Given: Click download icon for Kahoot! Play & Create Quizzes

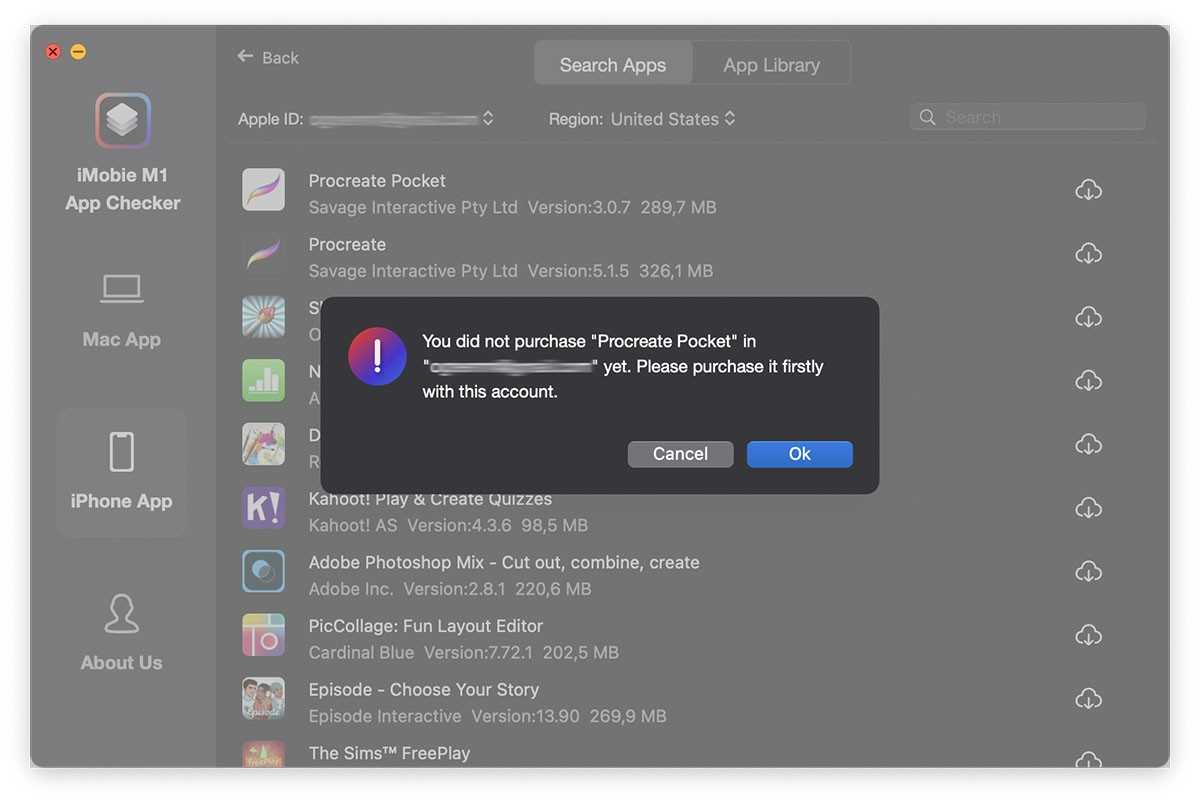Looking at the screenshot, I should coord(1088,508).
